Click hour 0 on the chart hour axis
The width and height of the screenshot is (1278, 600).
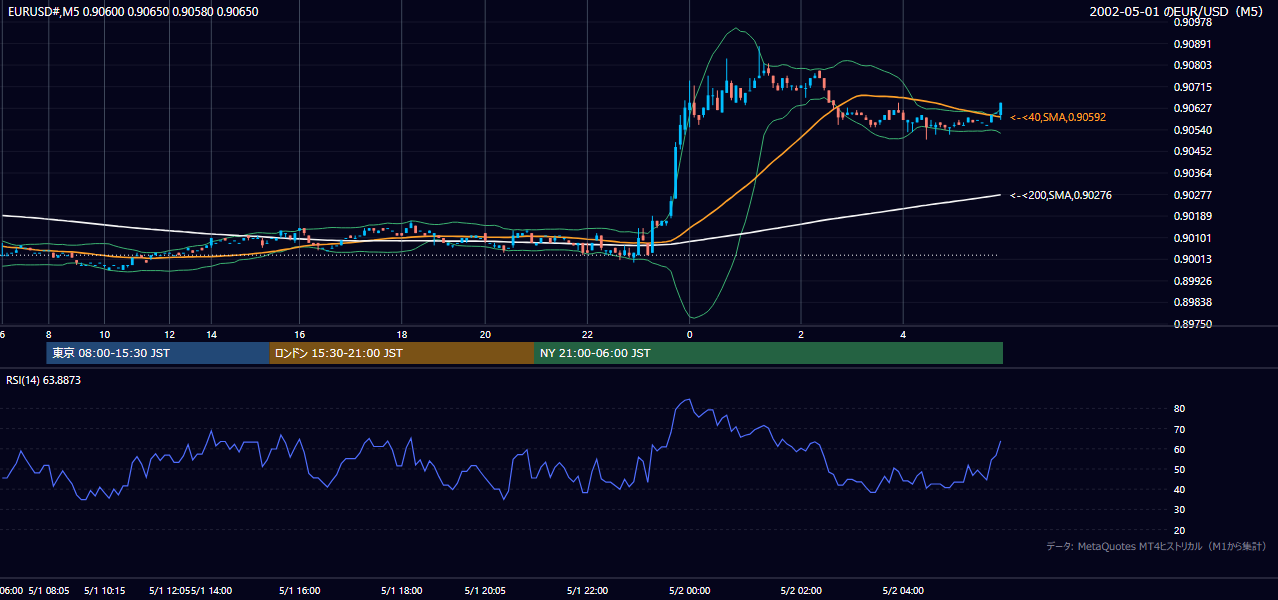point(690,334)
